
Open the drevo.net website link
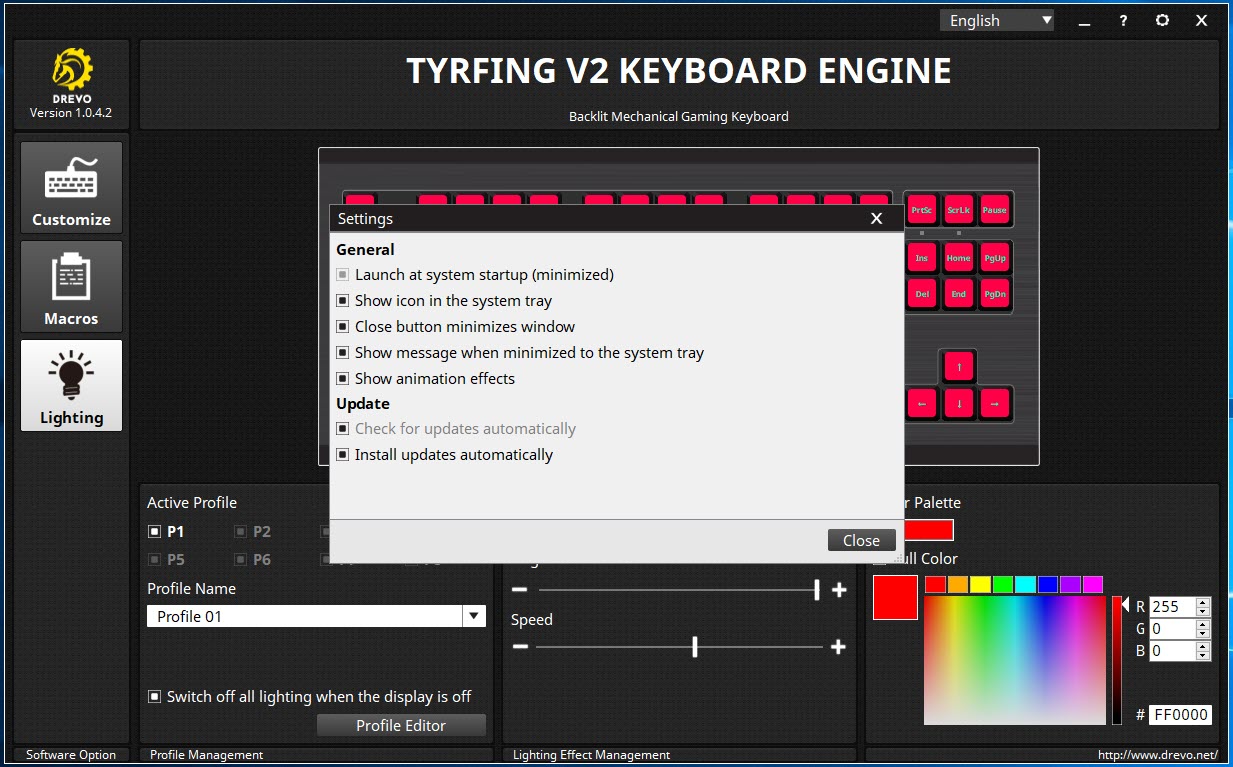tap(1157, 755)
